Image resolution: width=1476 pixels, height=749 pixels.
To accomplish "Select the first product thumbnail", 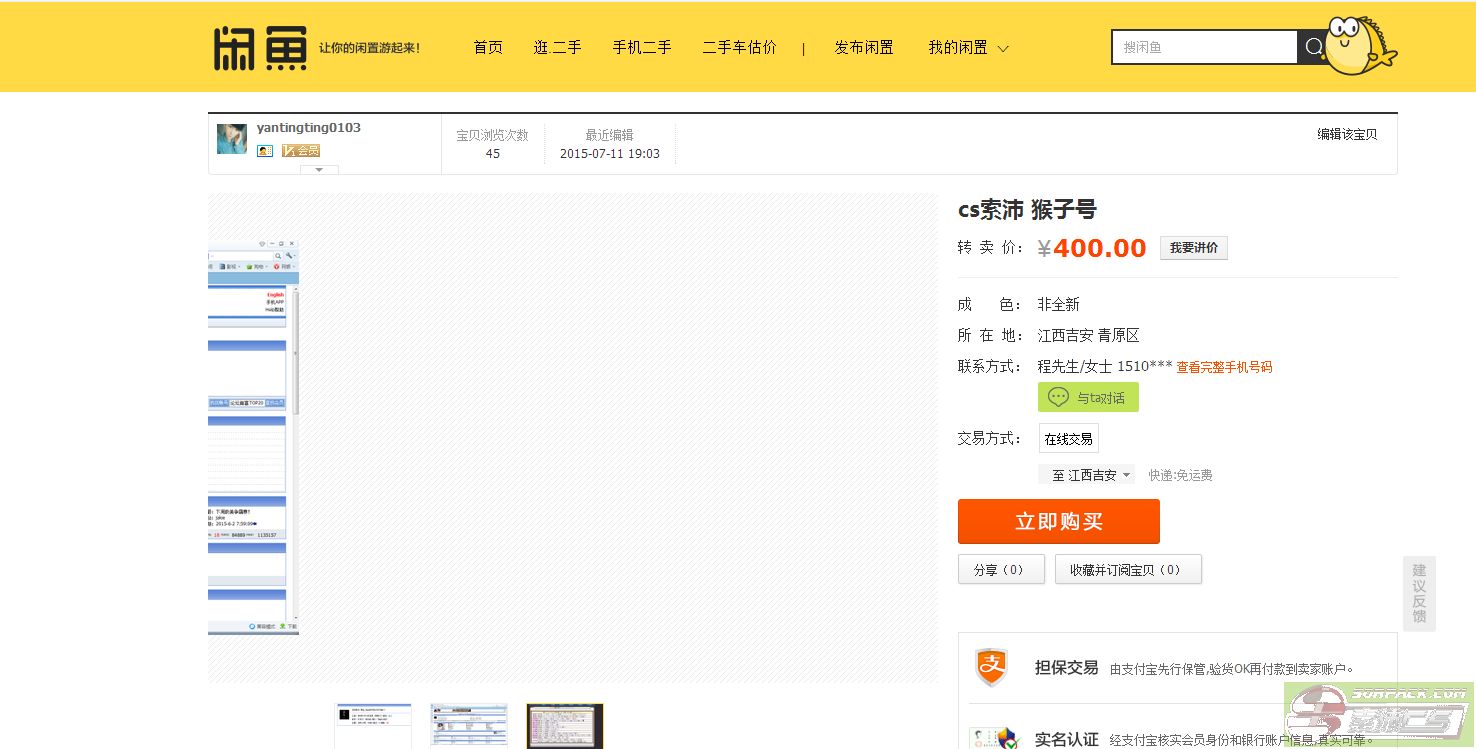I will click(373, 726).
